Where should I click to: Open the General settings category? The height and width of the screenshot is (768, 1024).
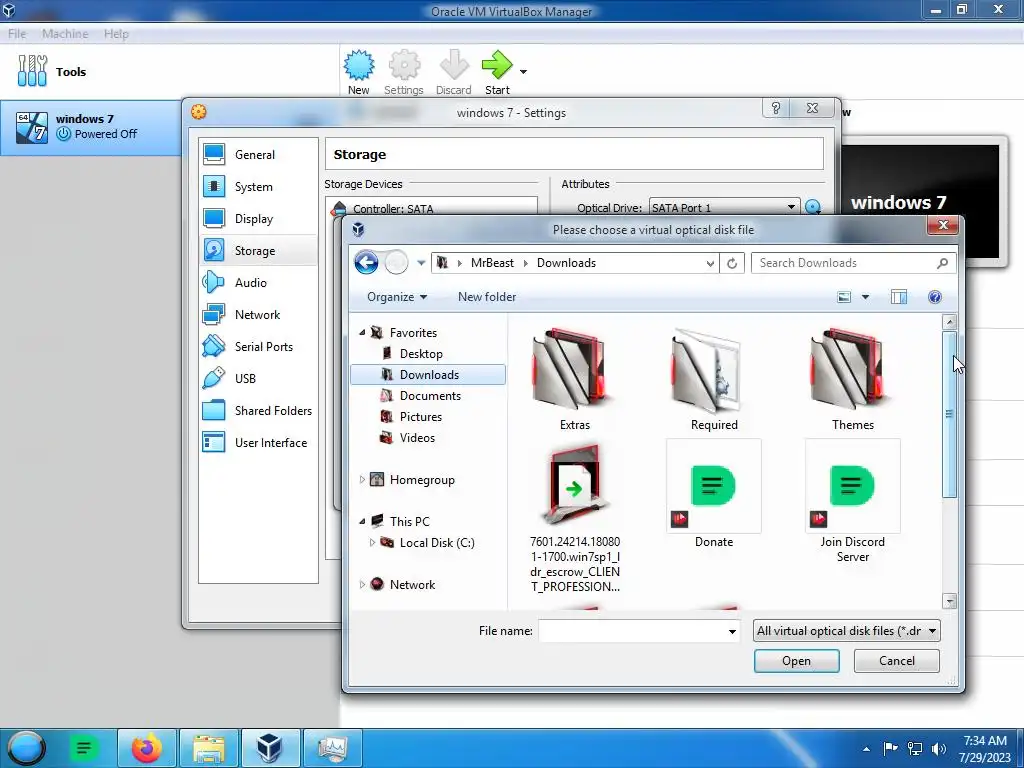258,155
